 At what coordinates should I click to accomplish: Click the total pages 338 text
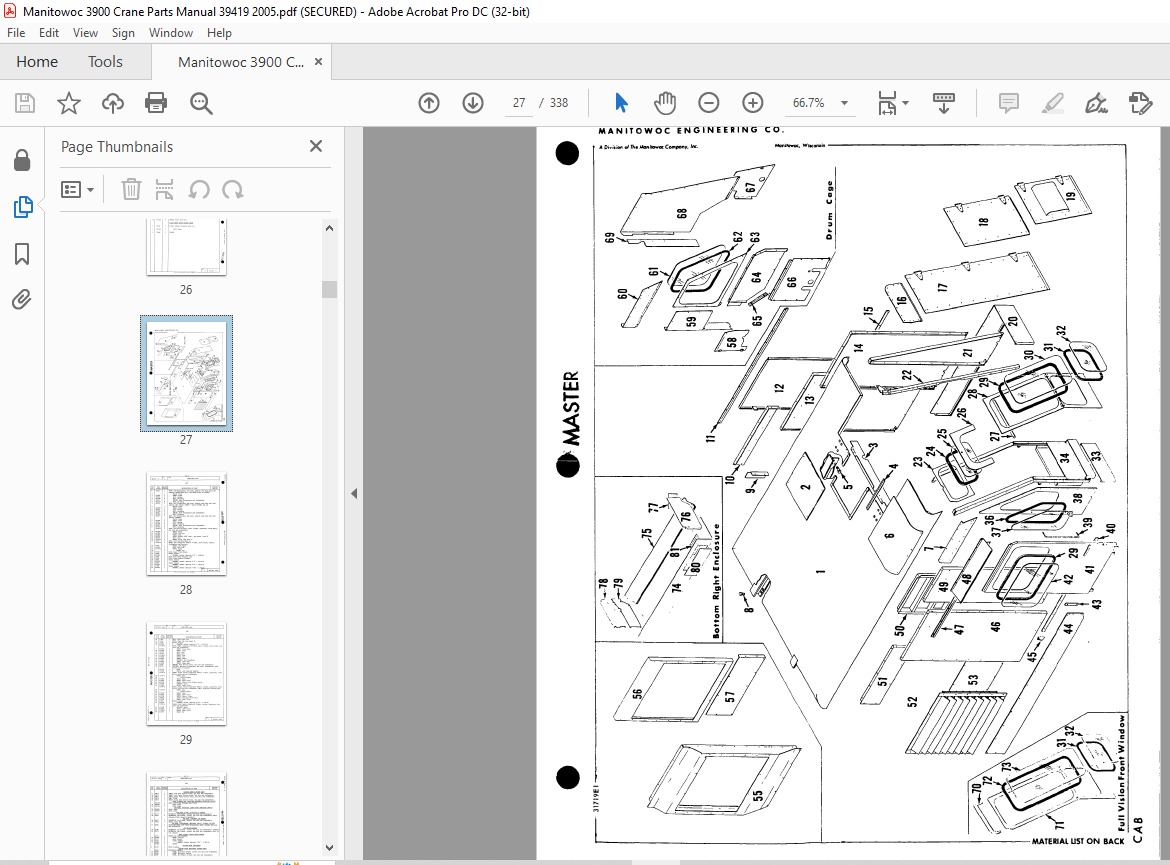(x=559, y=103)
